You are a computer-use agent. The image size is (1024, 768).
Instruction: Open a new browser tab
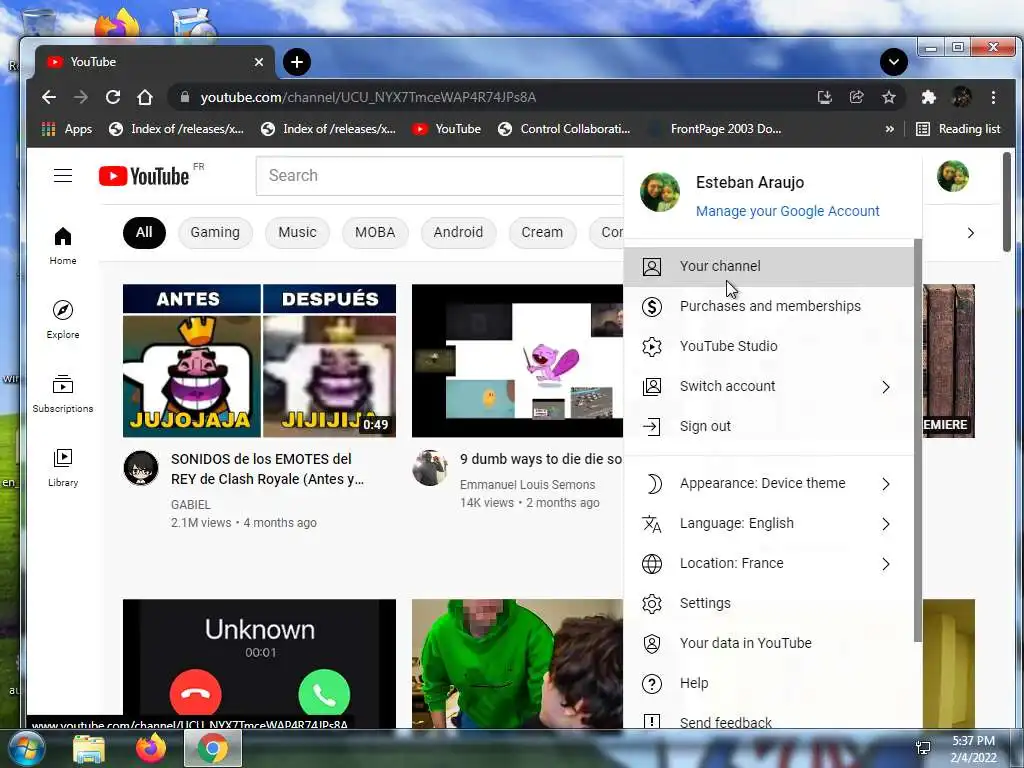pyautogui.click(x=296, y=62)
